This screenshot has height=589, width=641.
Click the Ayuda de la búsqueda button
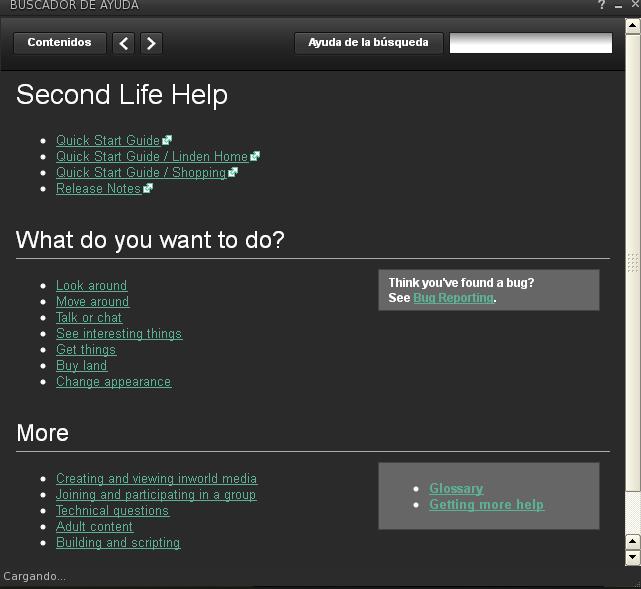click(368, 43)
